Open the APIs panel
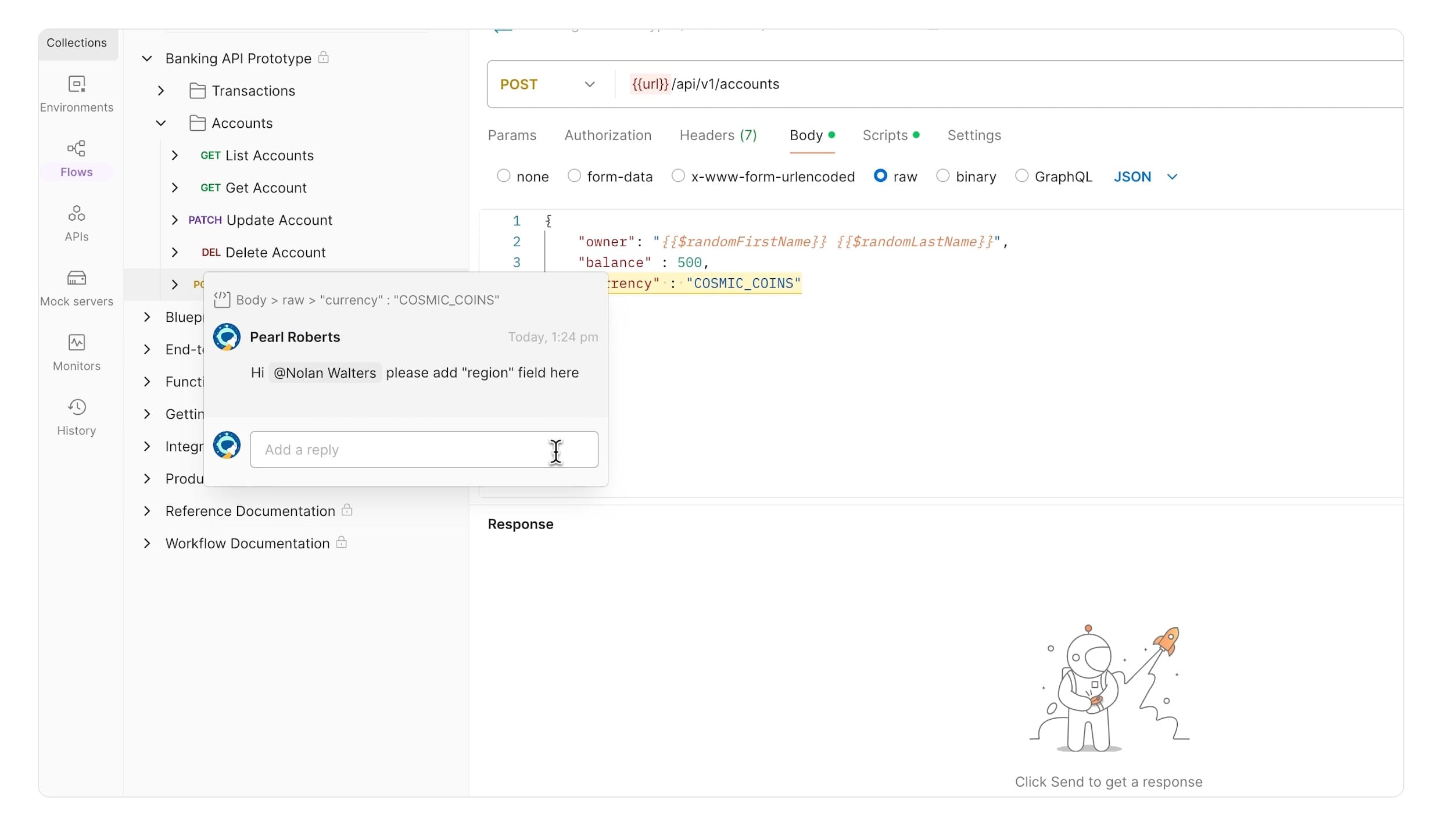This screenshot has width=1434, height=840. 76,222
